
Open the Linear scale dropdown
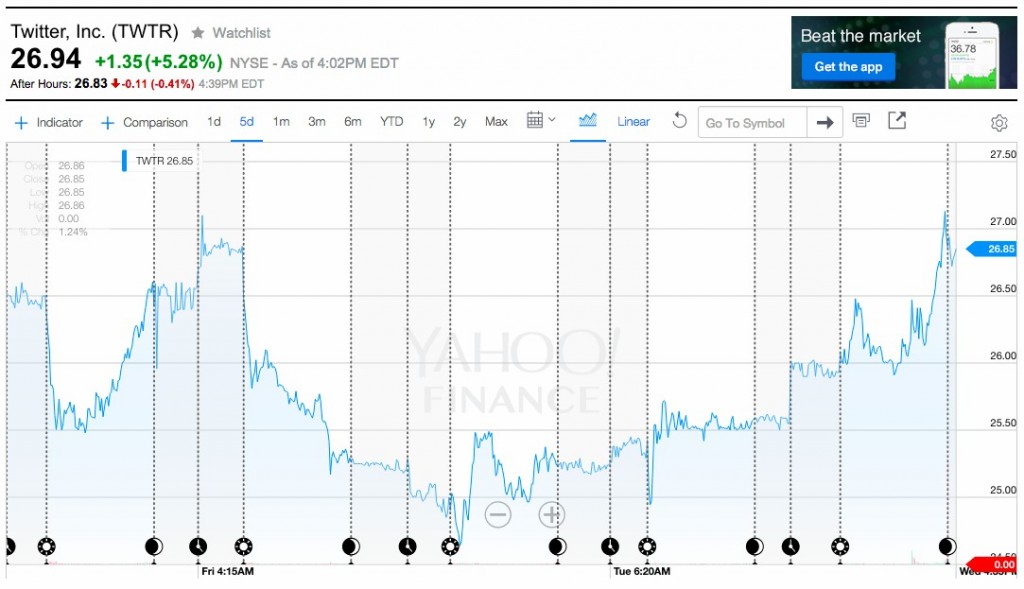[x=633, y=122]
